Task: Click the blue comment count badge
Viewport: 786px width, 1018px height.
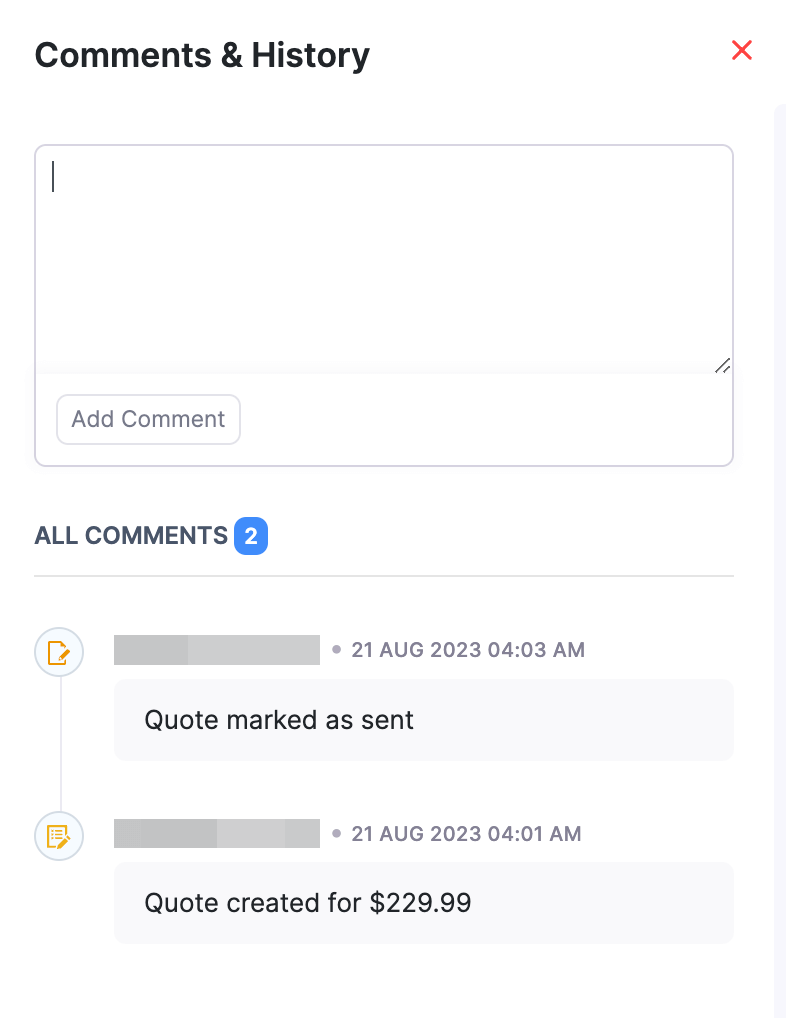Action: pyautogui.click(x=251, y=537)
